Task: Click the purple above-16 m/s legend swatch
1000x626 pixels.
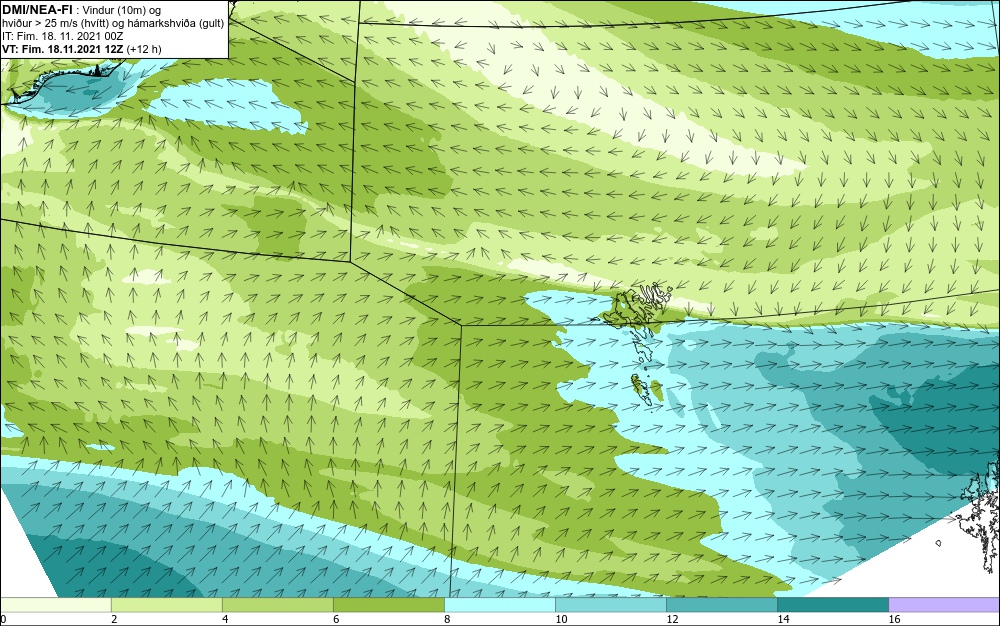Action: [x=944, y=605]
